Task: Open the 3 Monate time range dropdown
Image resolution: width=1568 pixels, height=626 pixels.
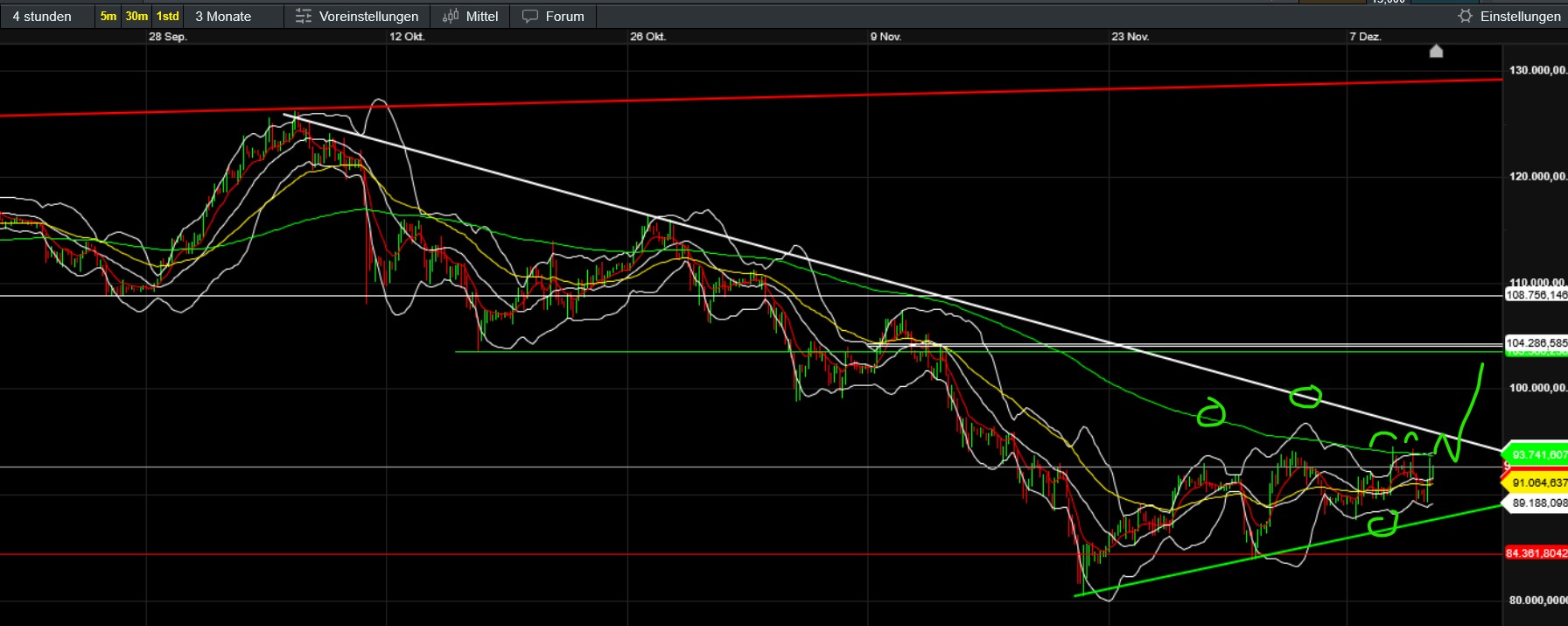Action: pyautogui.click(x=223, y=17)
